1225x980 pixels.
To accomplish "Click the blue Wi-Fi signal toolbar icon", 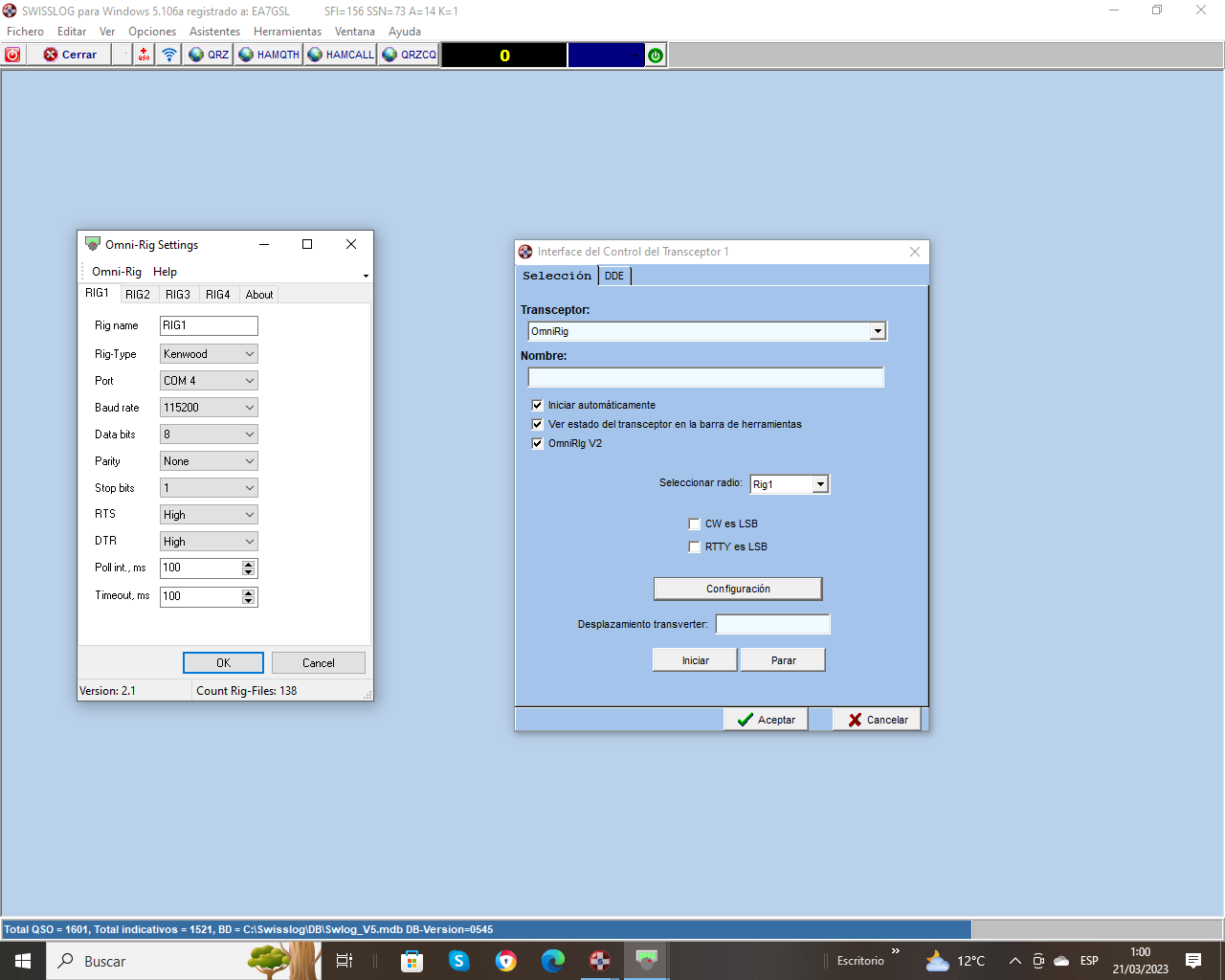I will pyautogui.click(x=169, y=55).
